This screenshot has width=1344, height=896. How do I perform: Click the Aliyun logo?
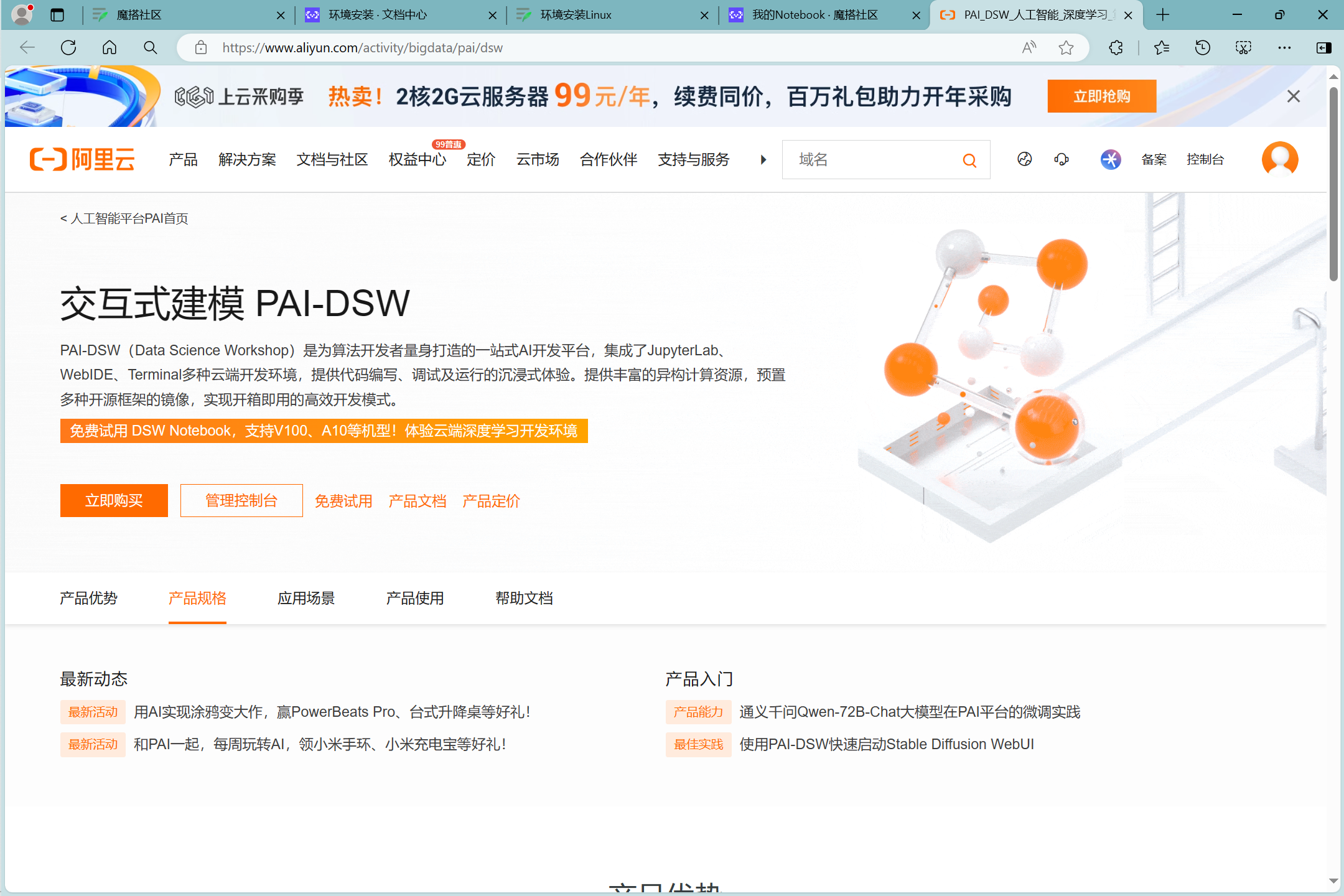coord(82,160)
